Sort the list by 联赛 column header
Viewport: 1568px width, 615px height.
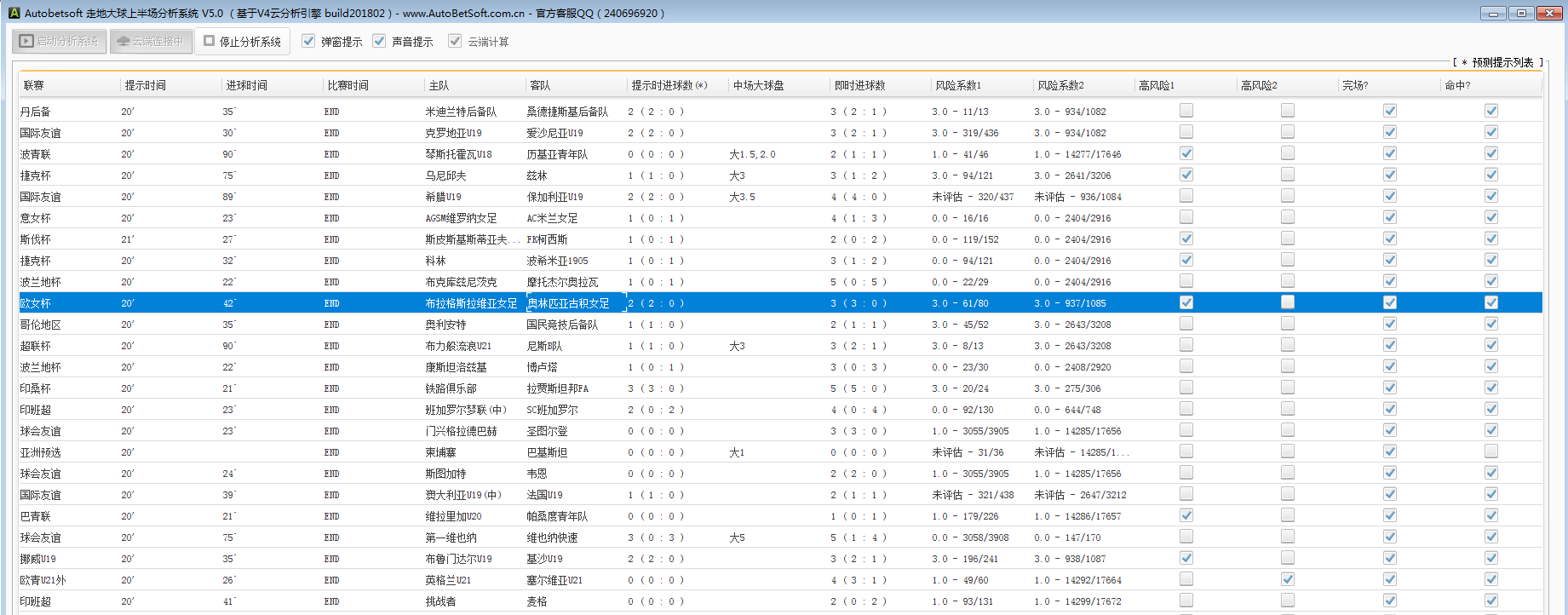click(x=34, y=85)
